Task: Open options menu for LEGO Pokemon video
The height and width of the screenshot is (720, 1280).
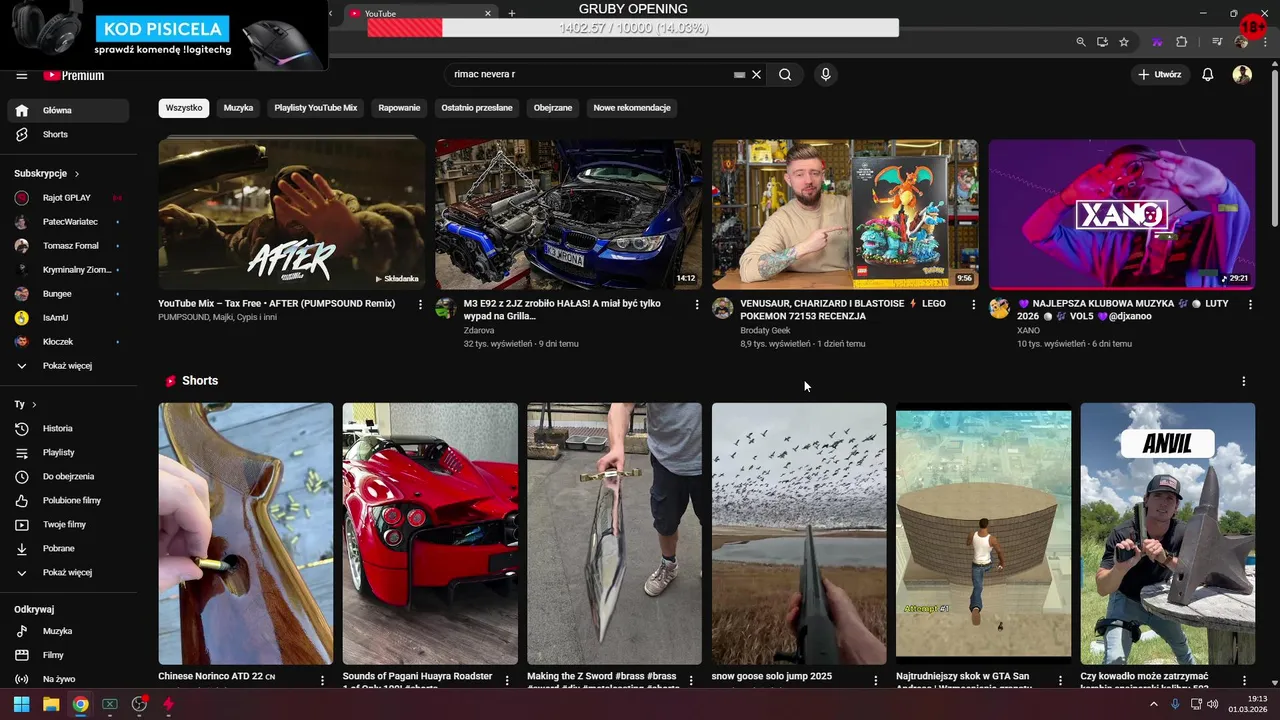Action: (x=974, y=304)
